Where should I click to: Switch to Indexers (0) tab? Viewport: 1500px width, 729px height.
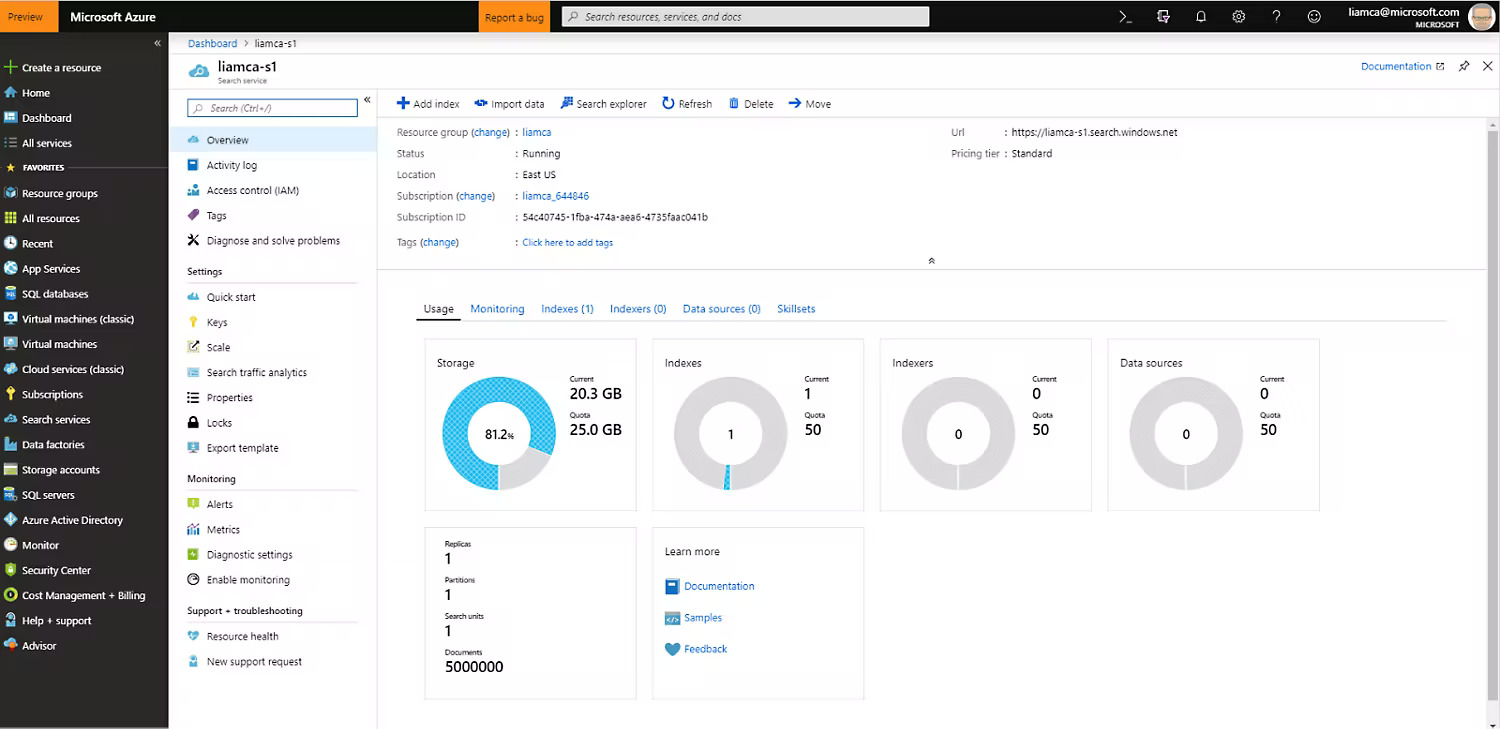pyautogui.click(x=638, y=309)
